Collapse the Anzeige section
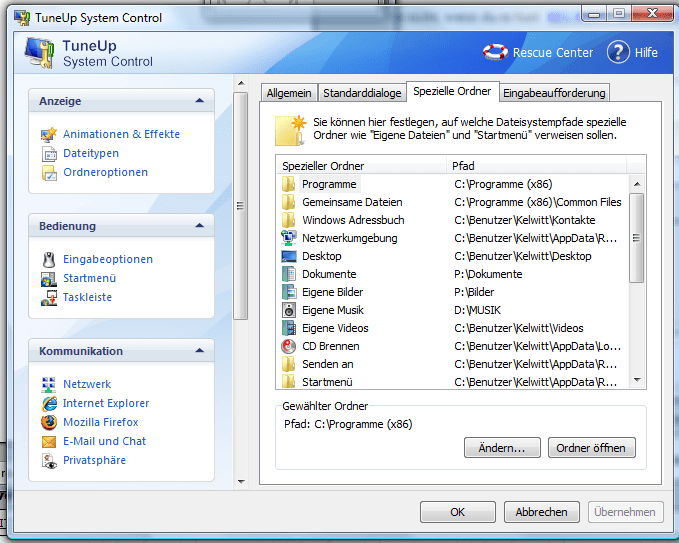Image resolution: width=679 pixels, height=543 pixels. click(x=200, y=100)
